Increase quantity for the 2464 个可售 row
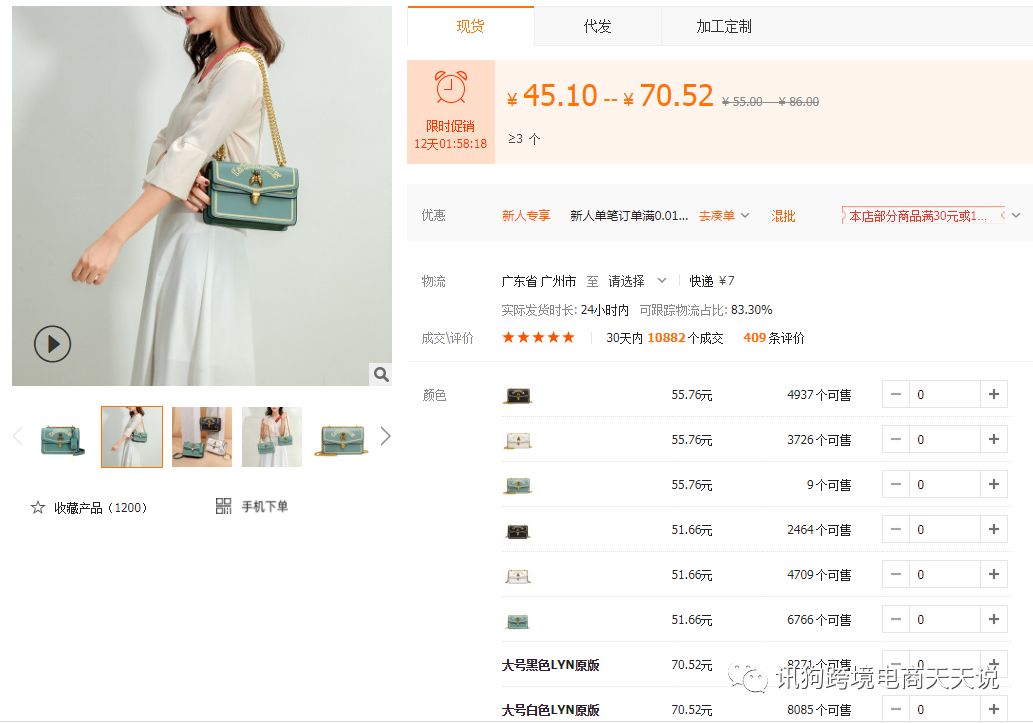 [993, 529]
